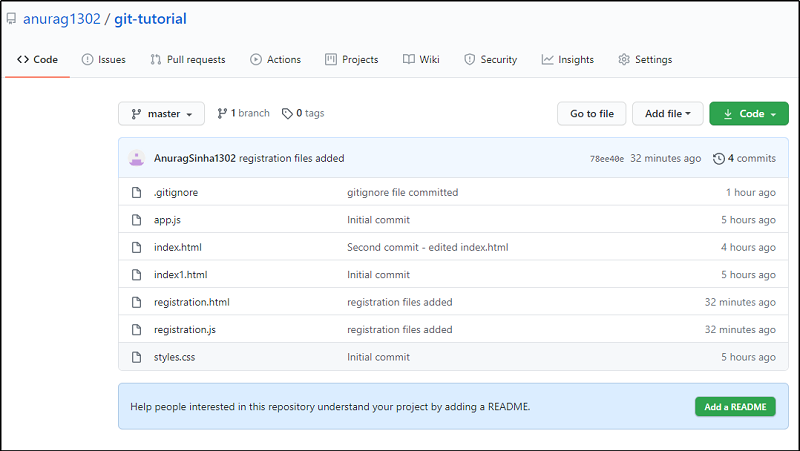Click the repository icon before anurag1302
This screenshot has height=451, width=800.
[12, 19]
